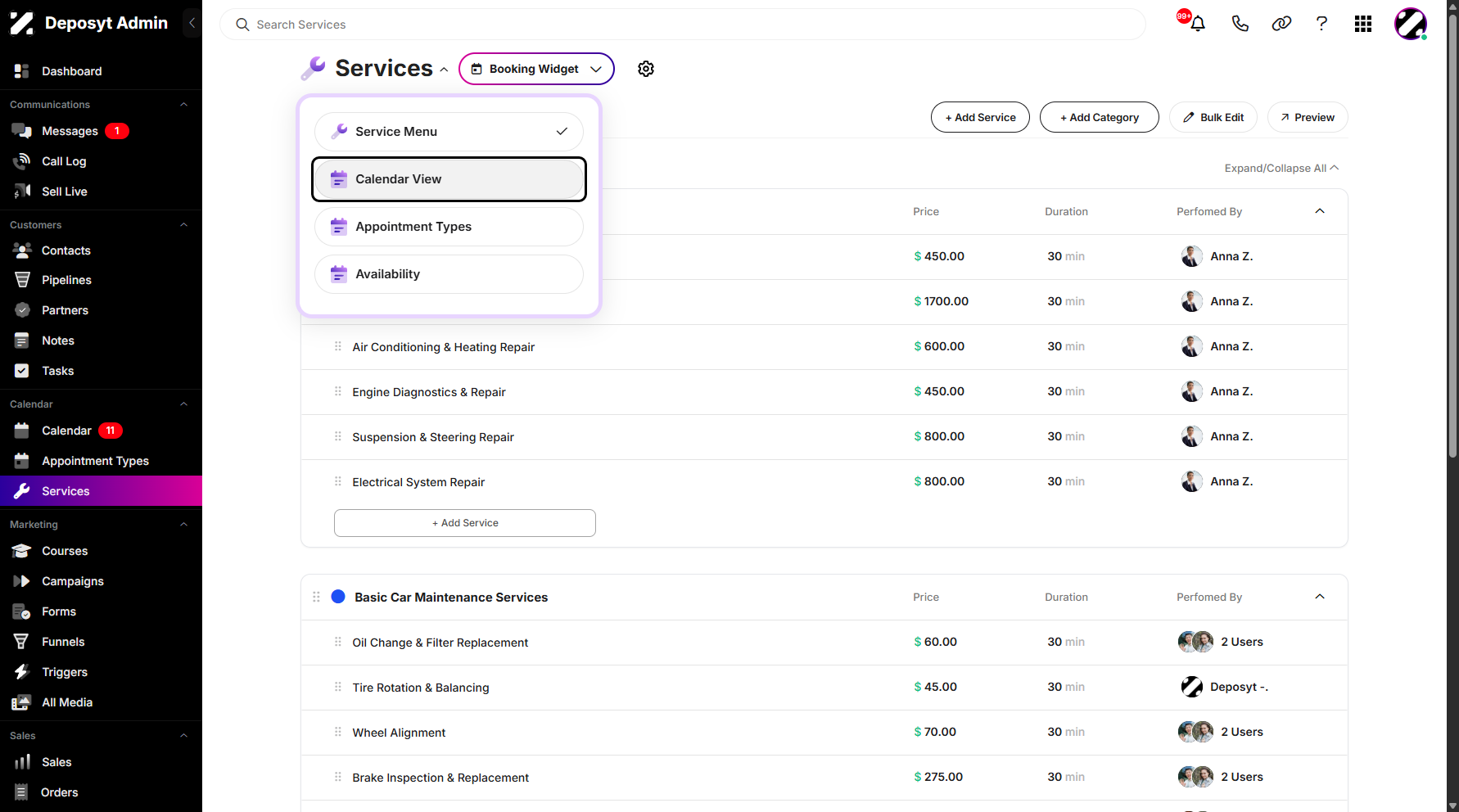Image resolution: width=1459 pixels, height=812 pixels.
Task: Open the user profile avatar
Action: [x=1411, y=24]
